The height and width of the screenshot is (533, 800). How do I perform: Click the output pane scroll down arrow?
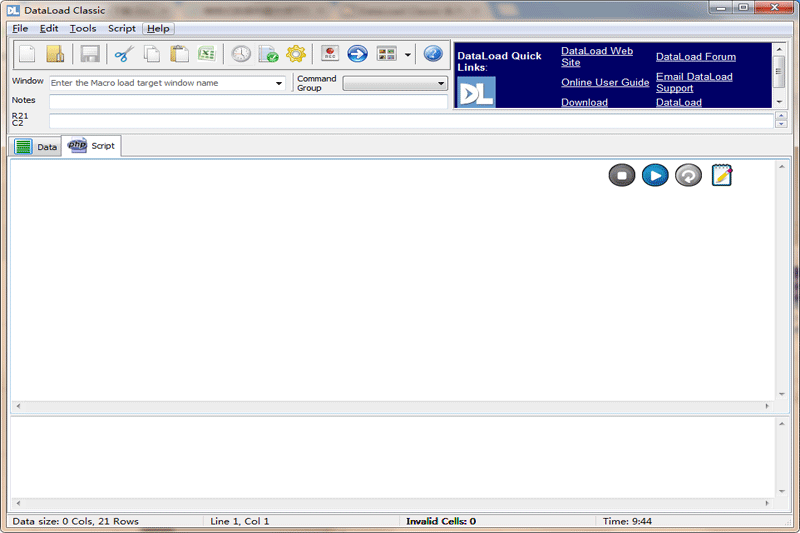(x=782, y=492)
